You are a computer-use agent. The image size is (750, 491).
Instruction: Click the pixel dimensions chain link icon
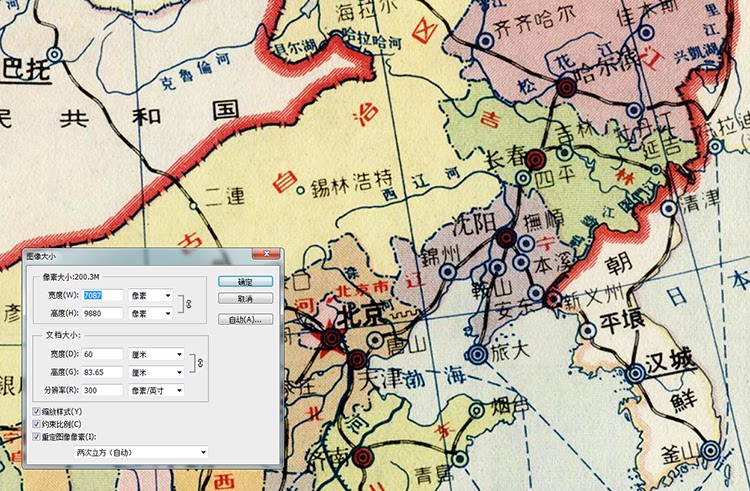(x=189, y=304)
